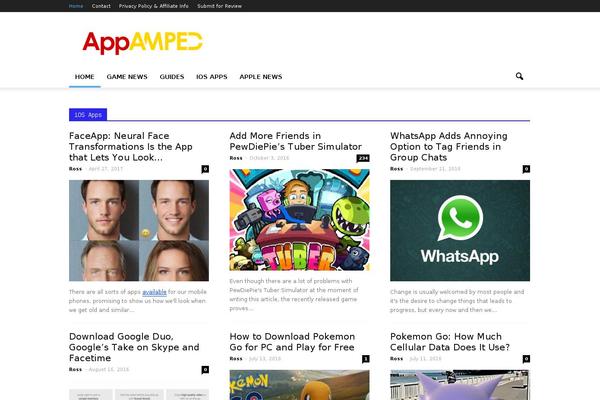The height and width of the screenshot is (400, 600).
Task: Click author Ross under WhatsApp article
Action: (x=396, y=169)
